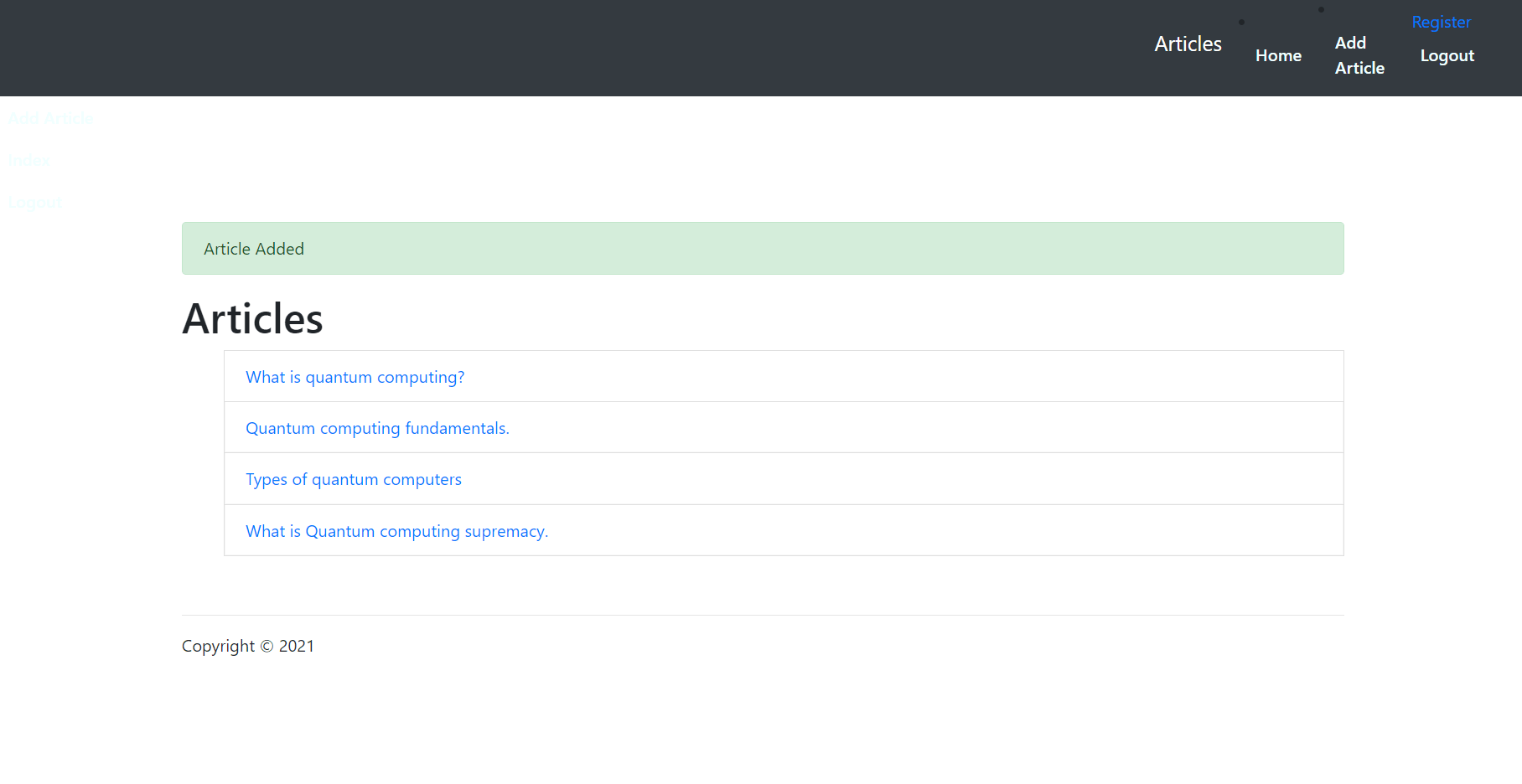Open Add Article in the dark navbar
This screenshot has height=784, width=1522.
point(1359,55)
